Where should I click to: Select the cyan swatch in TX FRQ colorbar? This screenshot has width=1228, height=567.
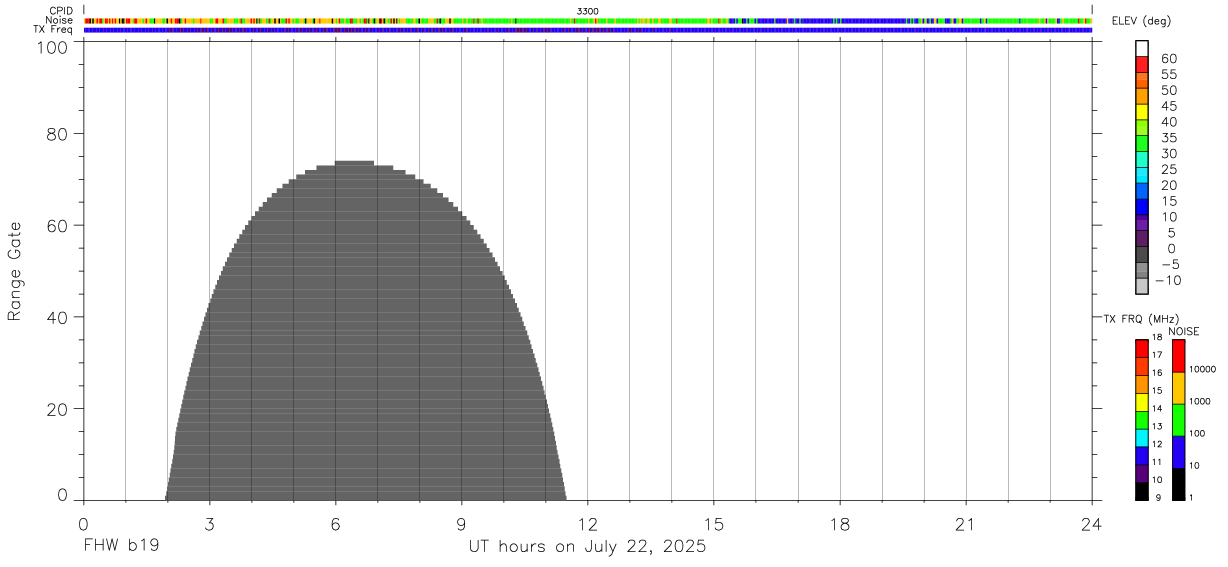1142,438
